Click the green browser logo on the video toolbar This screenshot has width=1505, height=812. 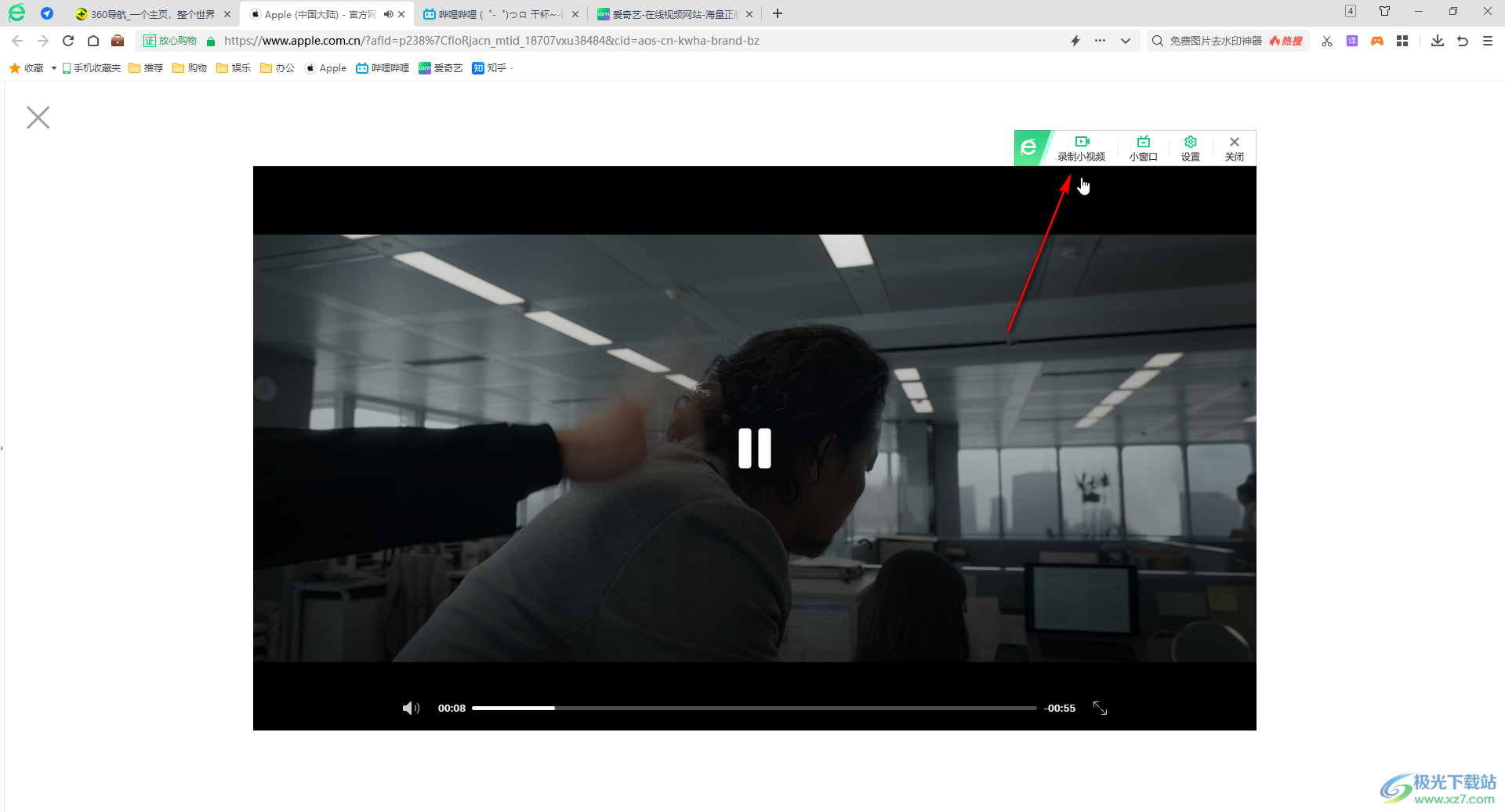pos(1029,148)
